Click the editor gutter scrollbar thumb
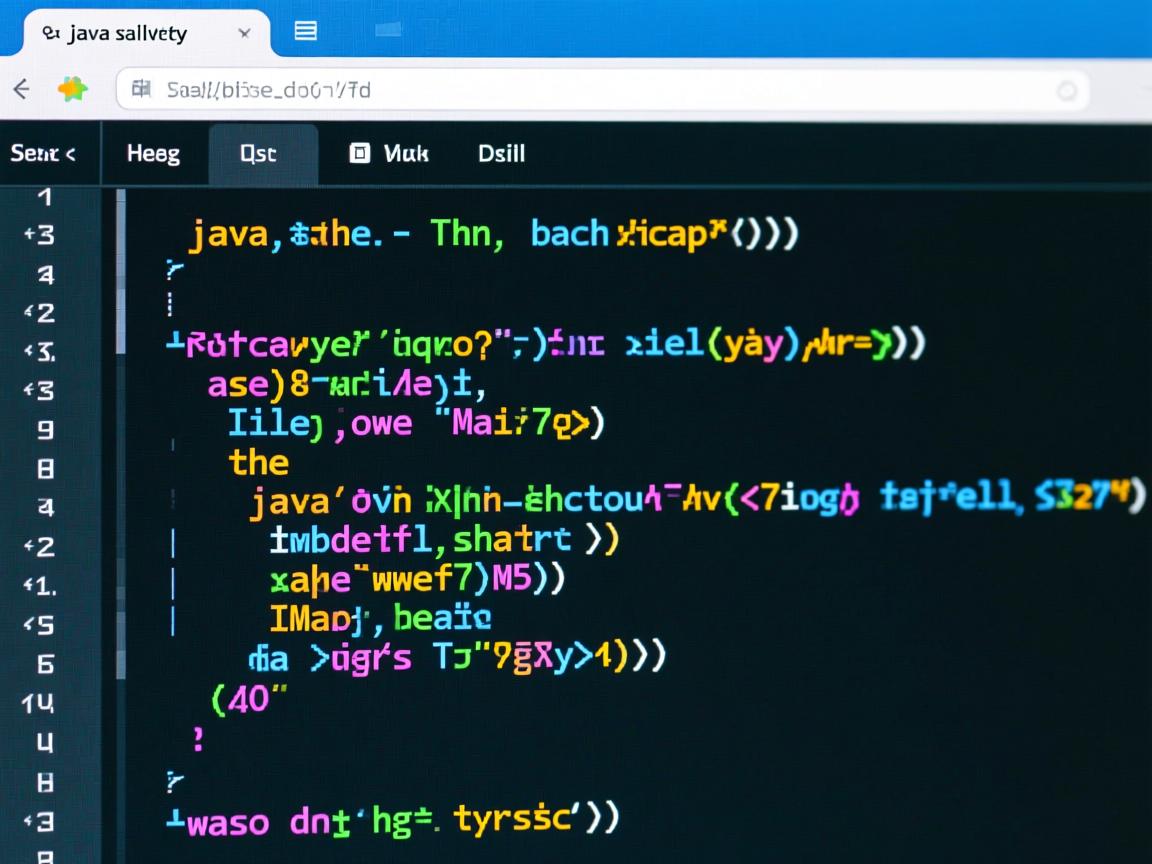The width and height of the screenshot is (1152, 864). click(121, 270)
